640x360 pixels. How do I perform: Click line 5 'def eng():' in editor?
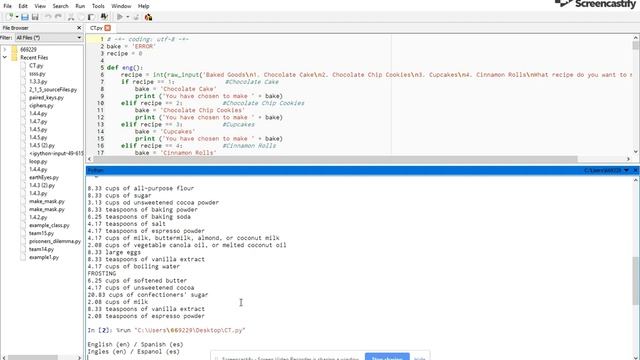point(125,68)
